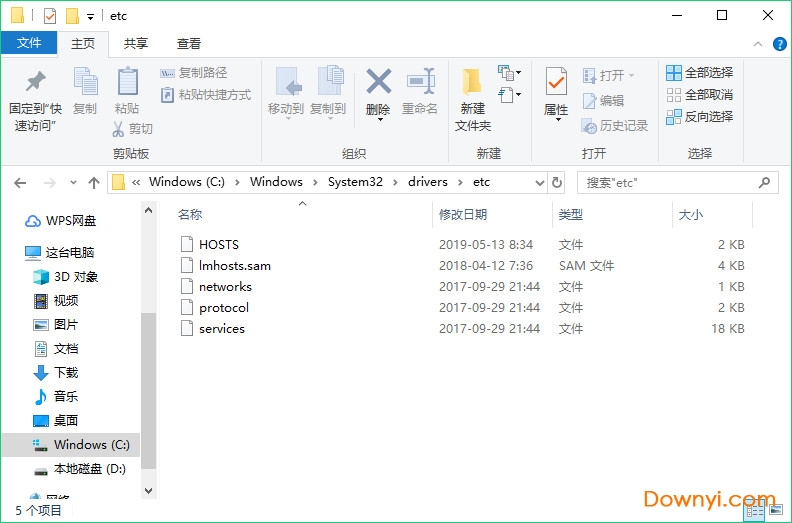Open the File (文件) tab

click(x=29, y=43)
